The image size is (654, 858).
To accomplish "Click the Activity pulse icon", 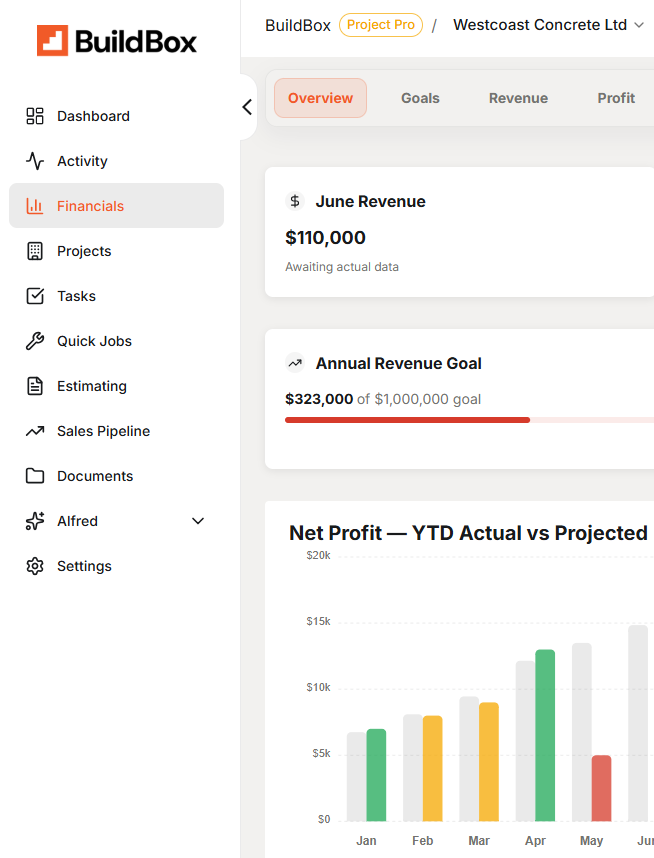I will (35, 161).
